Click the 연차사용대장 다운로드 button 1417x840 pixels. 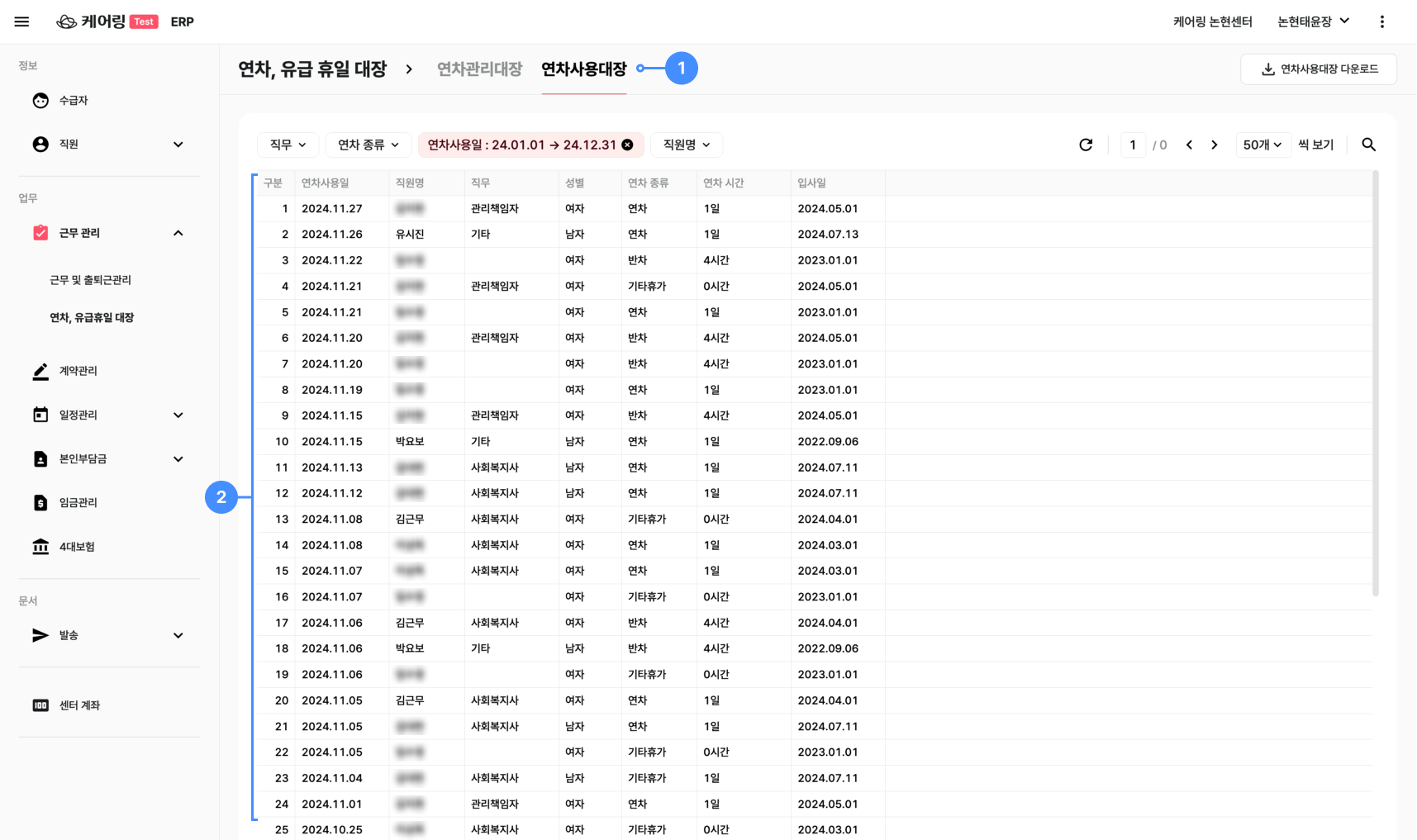point(1318,69)
